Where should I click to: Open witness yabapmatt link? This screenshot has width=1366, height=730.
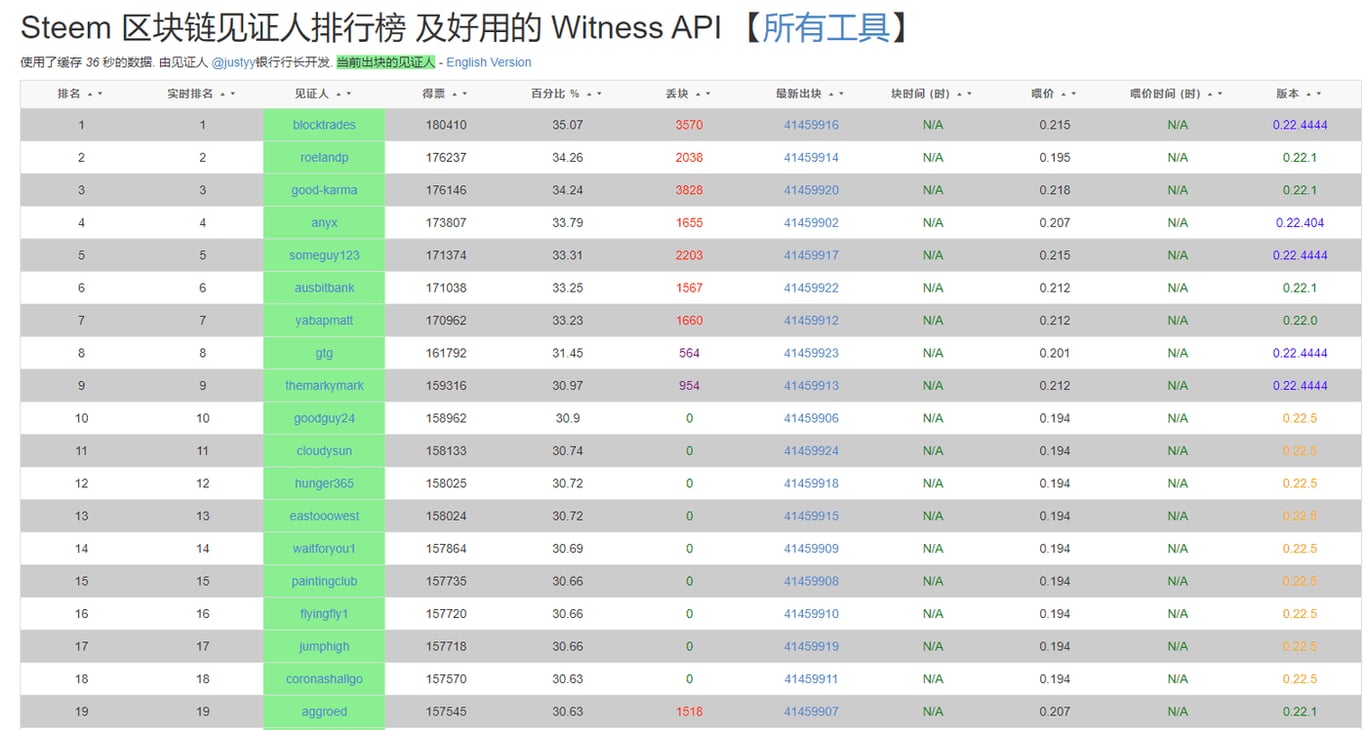pyautogui.click(x=324, y=321)
